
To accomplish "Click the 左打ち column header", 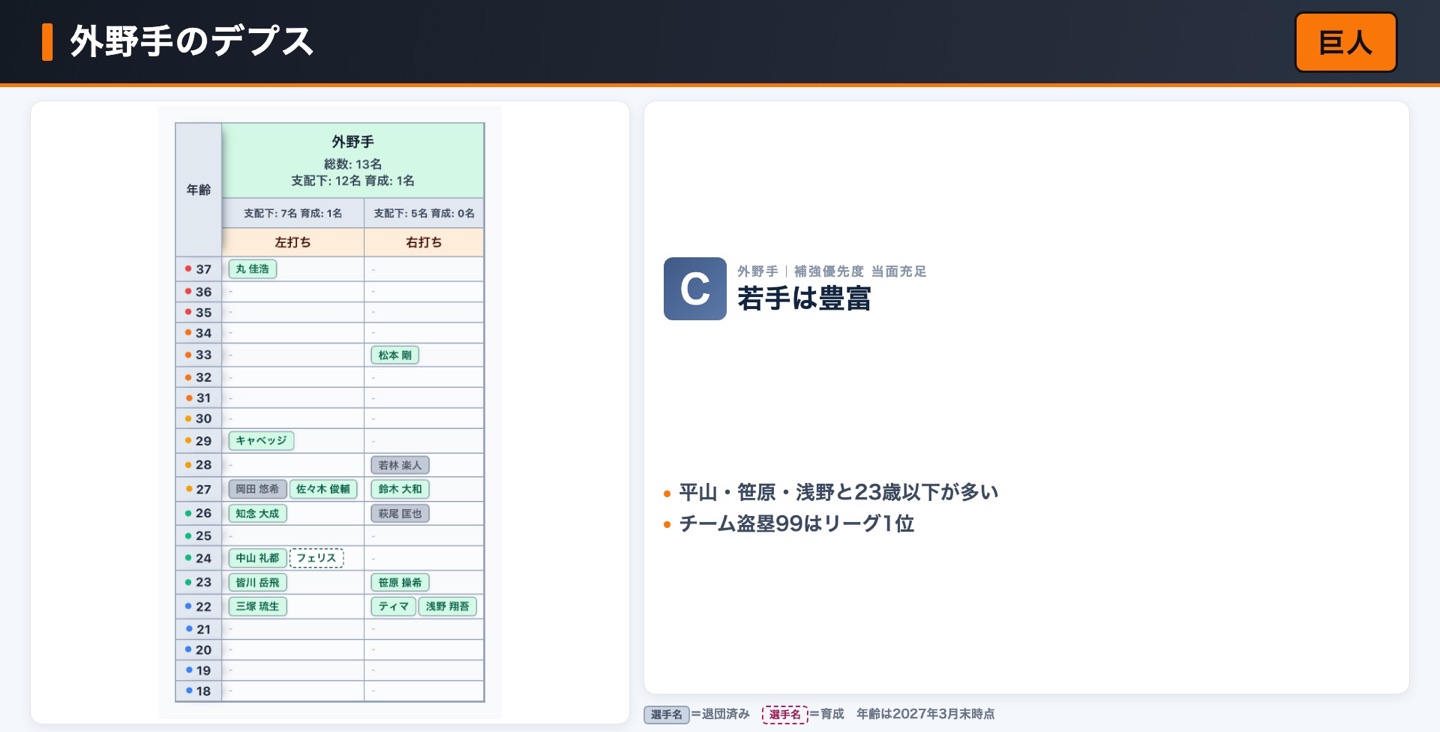I will 293,242.
